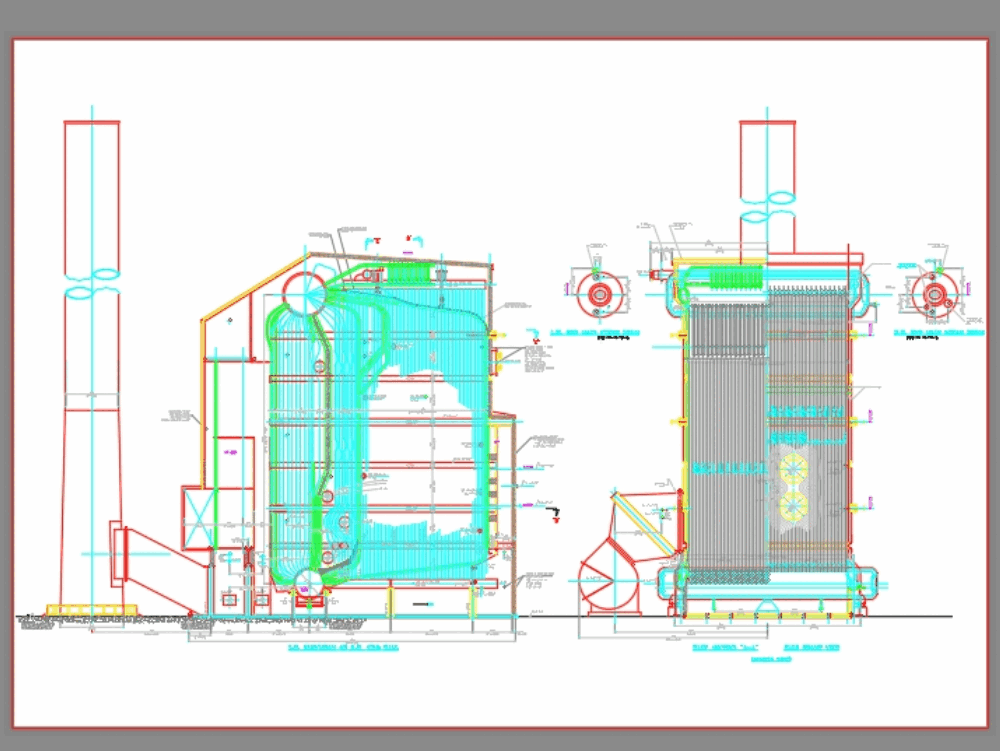Click the upper steam drum circle

coord(303,293)
